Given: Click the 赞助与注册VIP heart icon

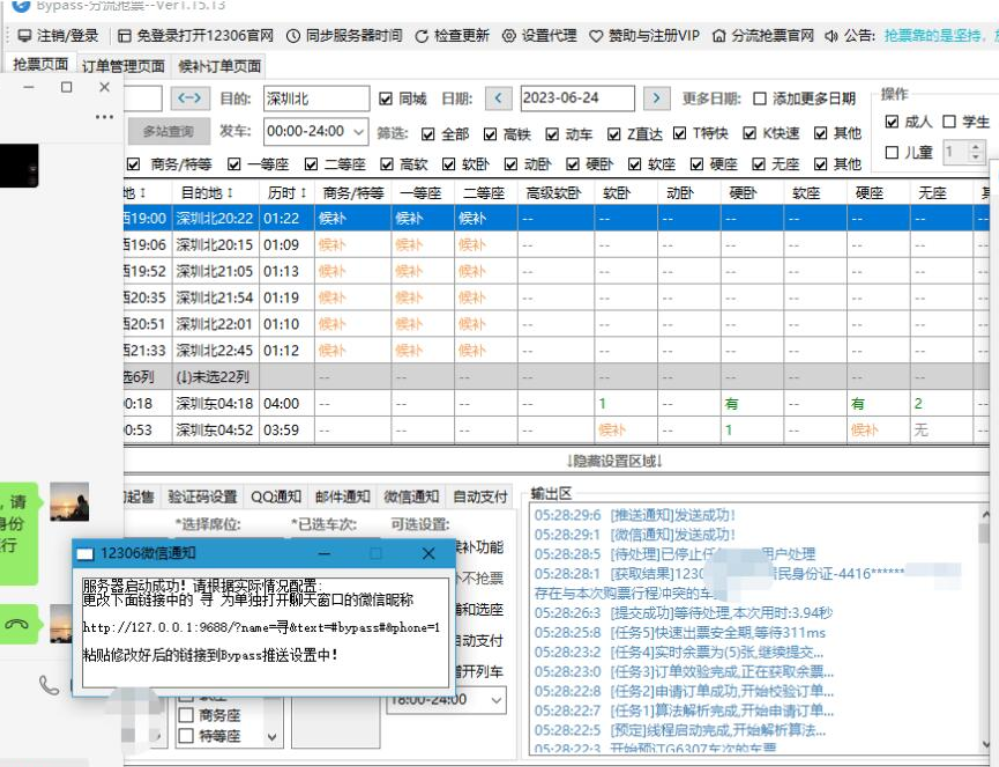Looking at the screenshot, I should click(x=596, y=36).
